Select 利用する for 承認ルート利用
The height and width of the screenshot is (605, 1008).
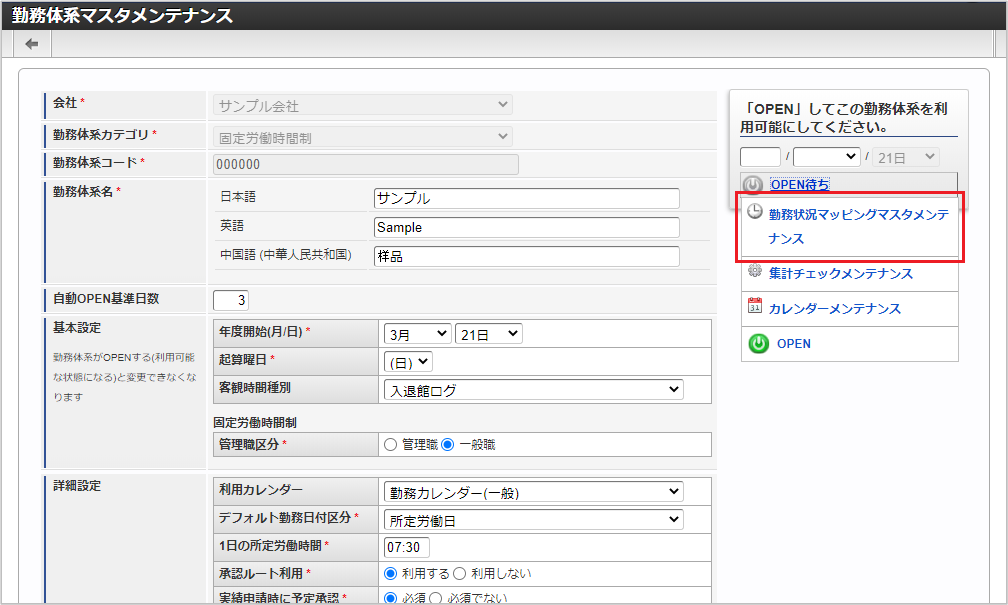click(390, 573)
